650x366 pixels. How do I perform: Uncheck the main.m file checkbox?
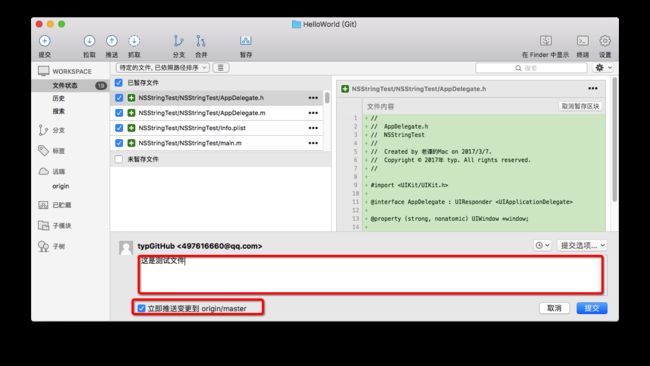tap(119, 143)
